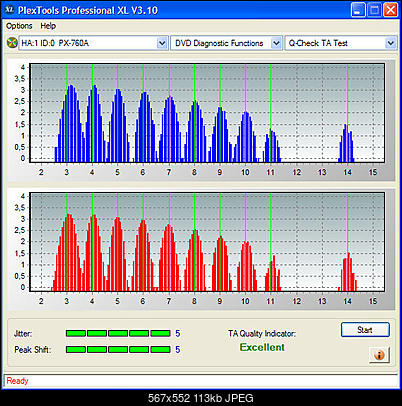Expand the Q-Check TA Test dropdown arrow
Screen dimensions: 402x406
click(x=391, y=43)
